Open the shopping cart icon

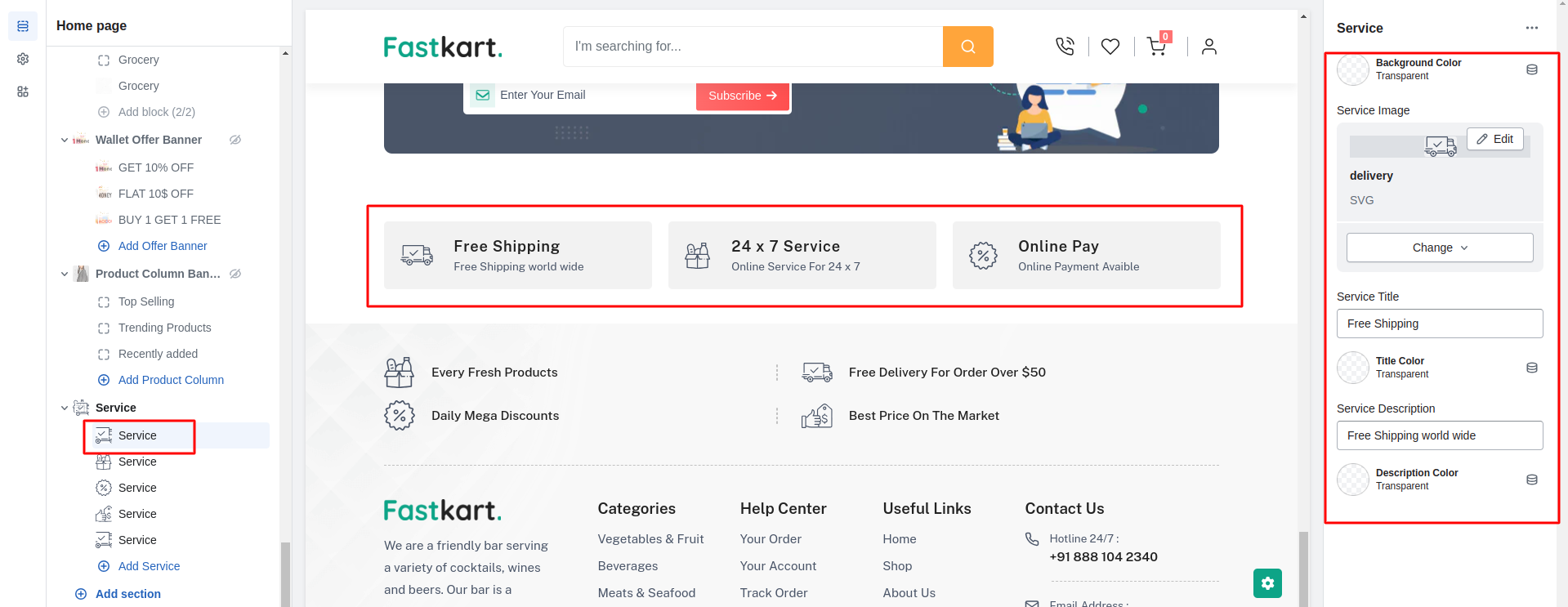point(1156,47)
